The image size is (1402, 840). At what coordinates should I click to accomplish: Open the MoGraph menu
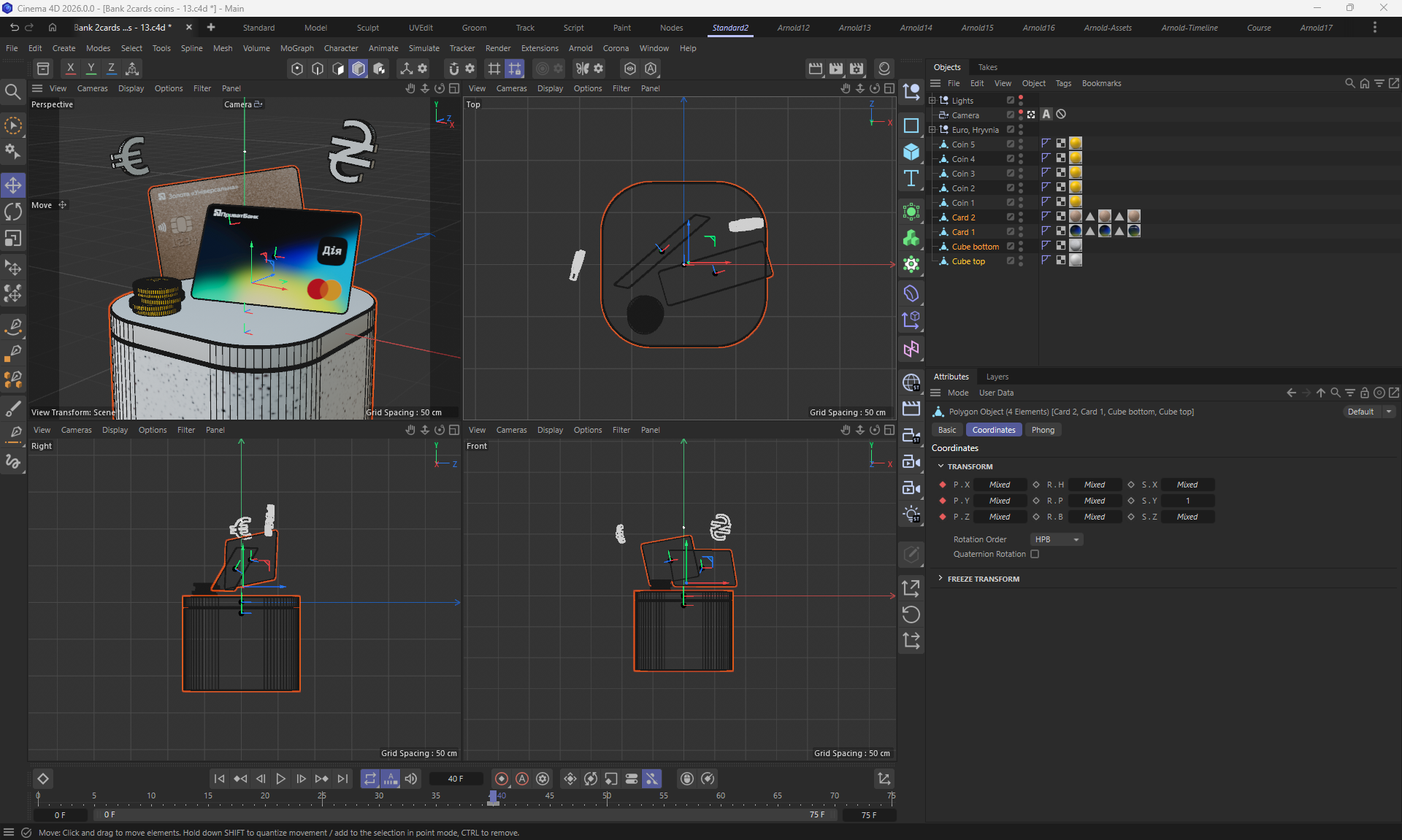pyautogui.click(x=296, y=48)
